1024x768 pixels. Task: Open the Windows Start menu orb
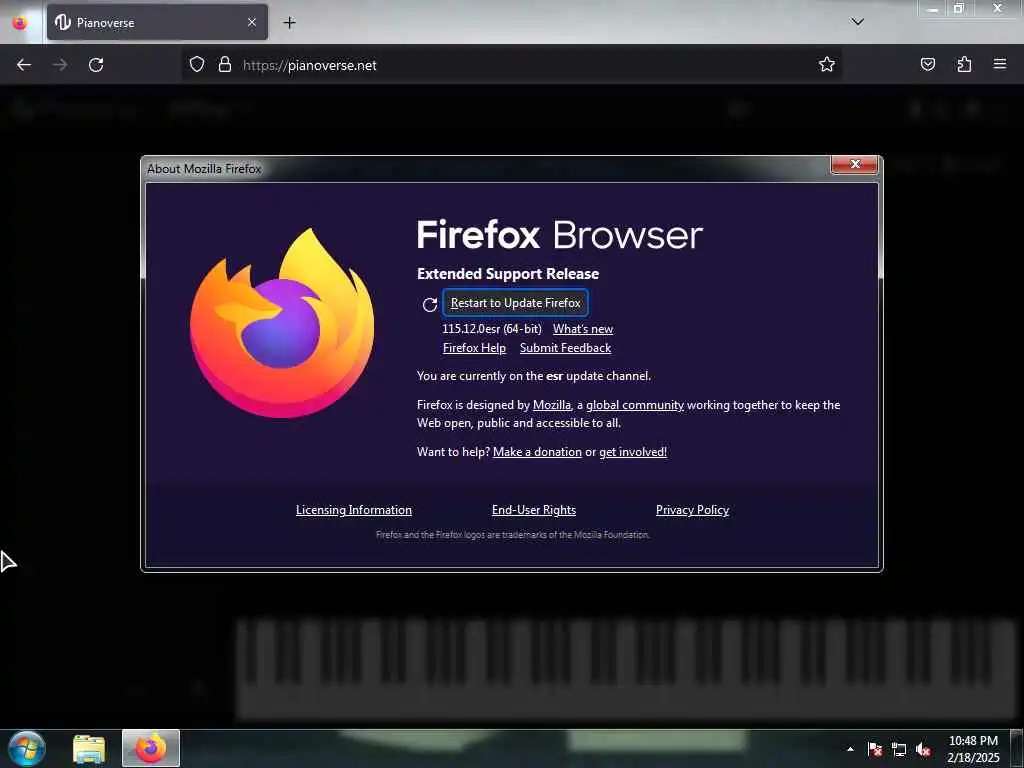27,748
